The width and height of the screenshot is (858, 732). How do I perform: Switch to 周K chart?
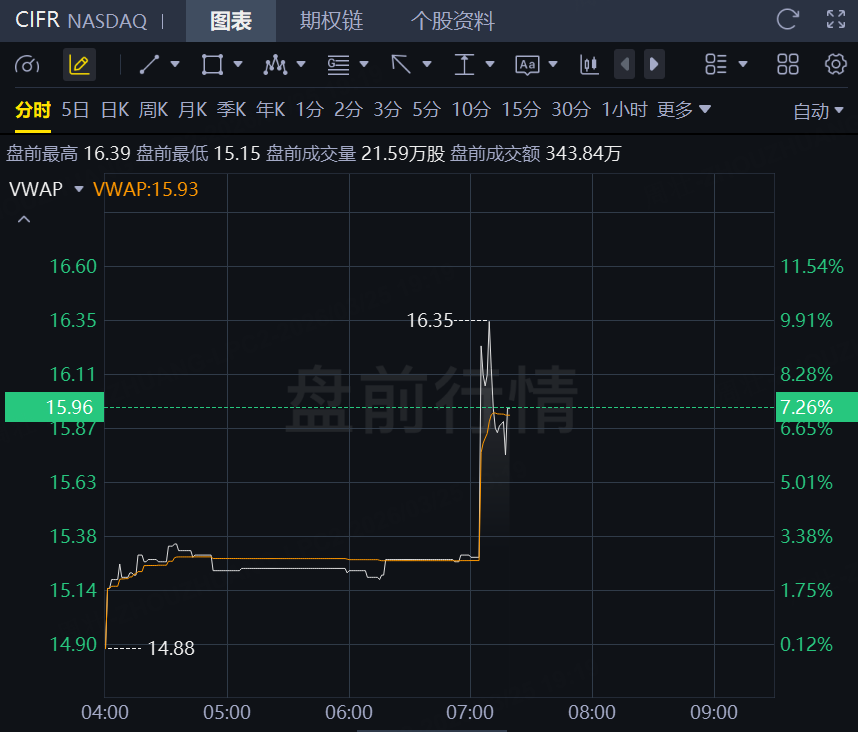coord(153,110)
